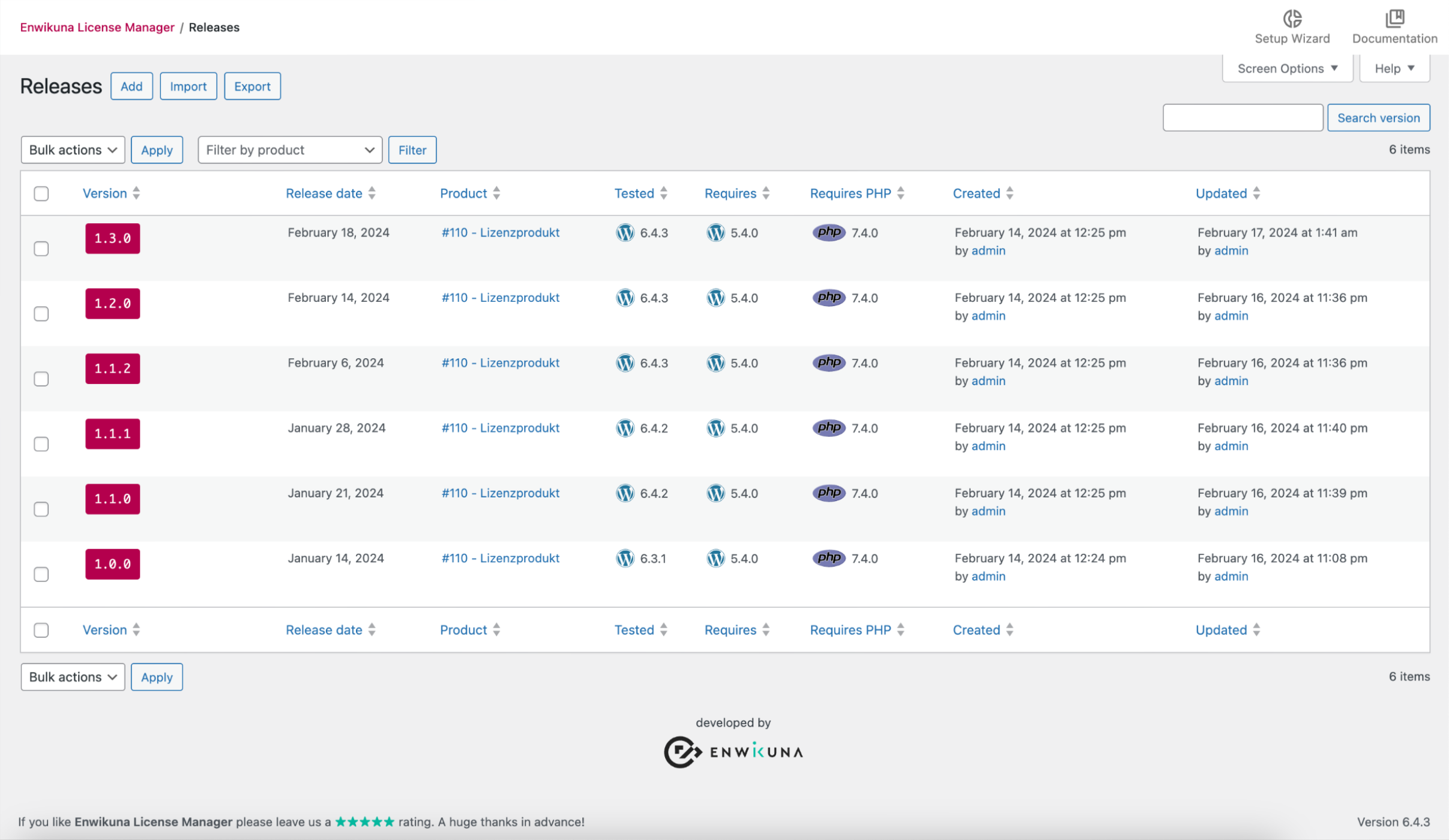
Task: Sort by Version in table footer
Action: point(111,630)
